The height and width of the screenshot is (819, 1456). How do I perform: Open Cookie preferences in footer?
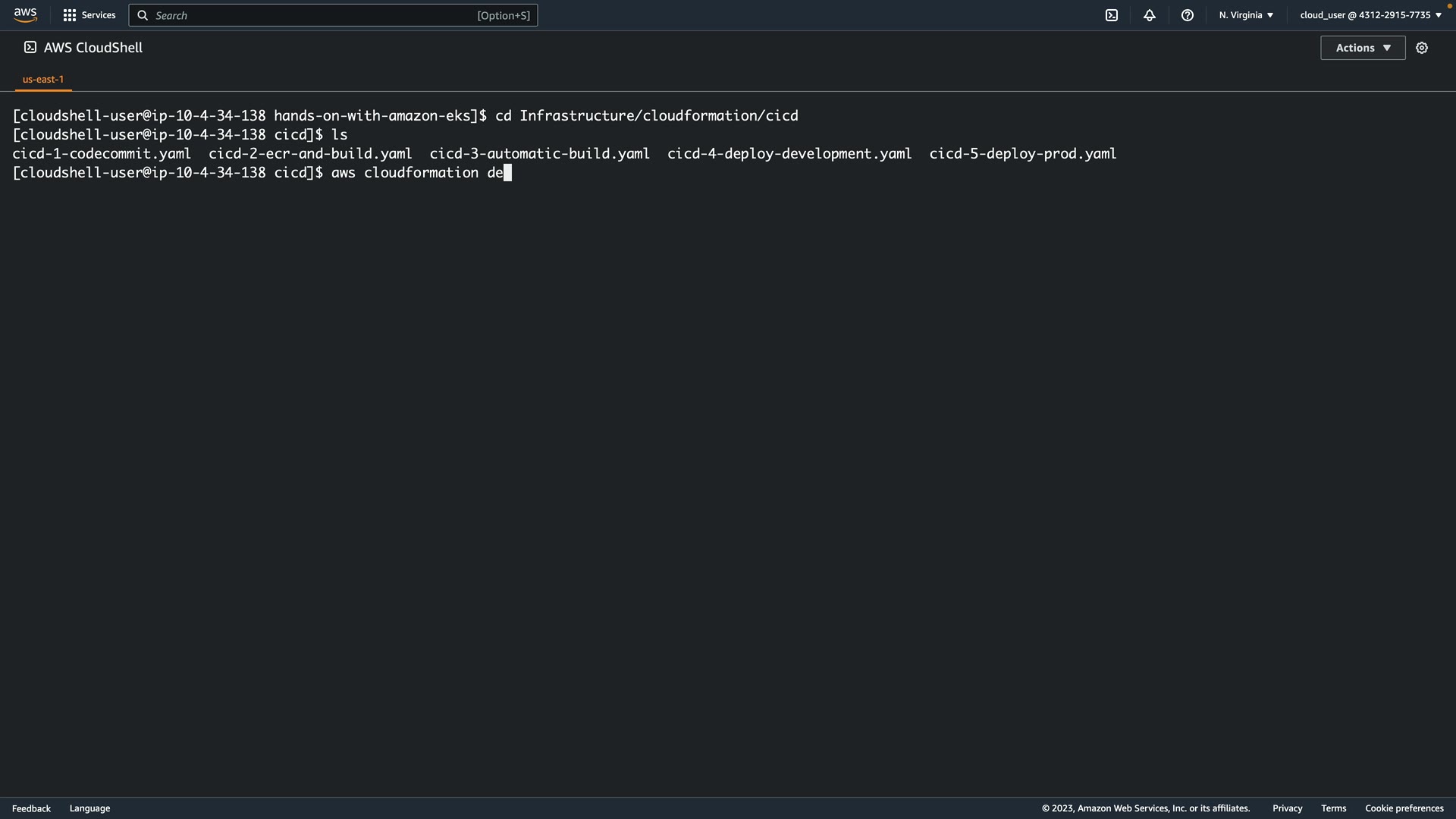pyautogui.click(x=1404, y=808)
